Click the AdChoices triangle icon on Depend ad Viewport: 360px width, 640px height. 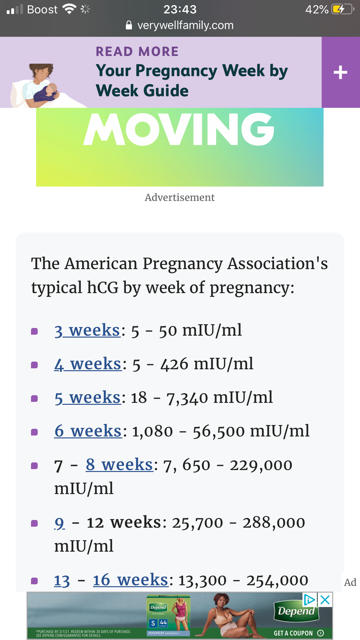click(310, 600)
